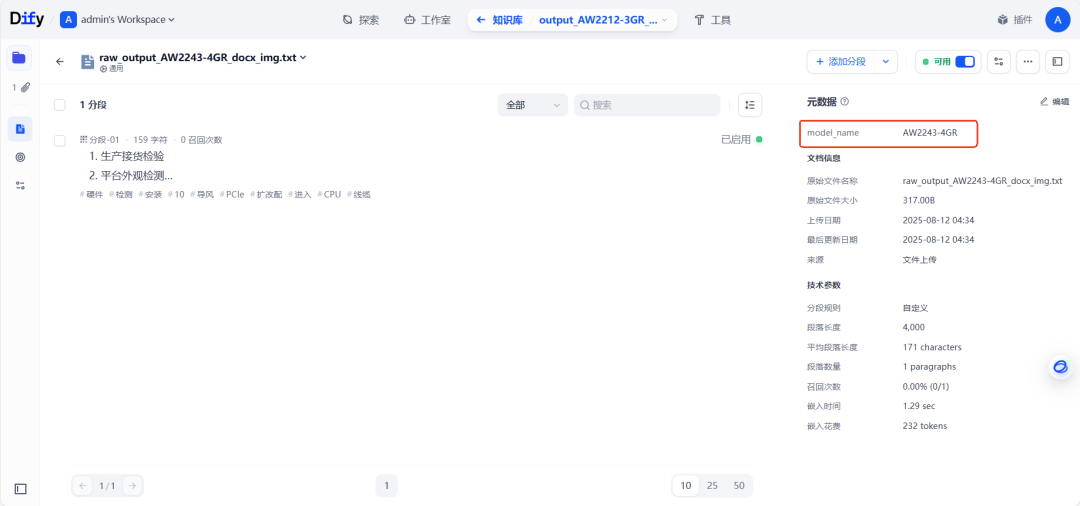The image size is (1080, 506).
Task: Collapse the left sidebar panel
Action: tap(21, 489)
